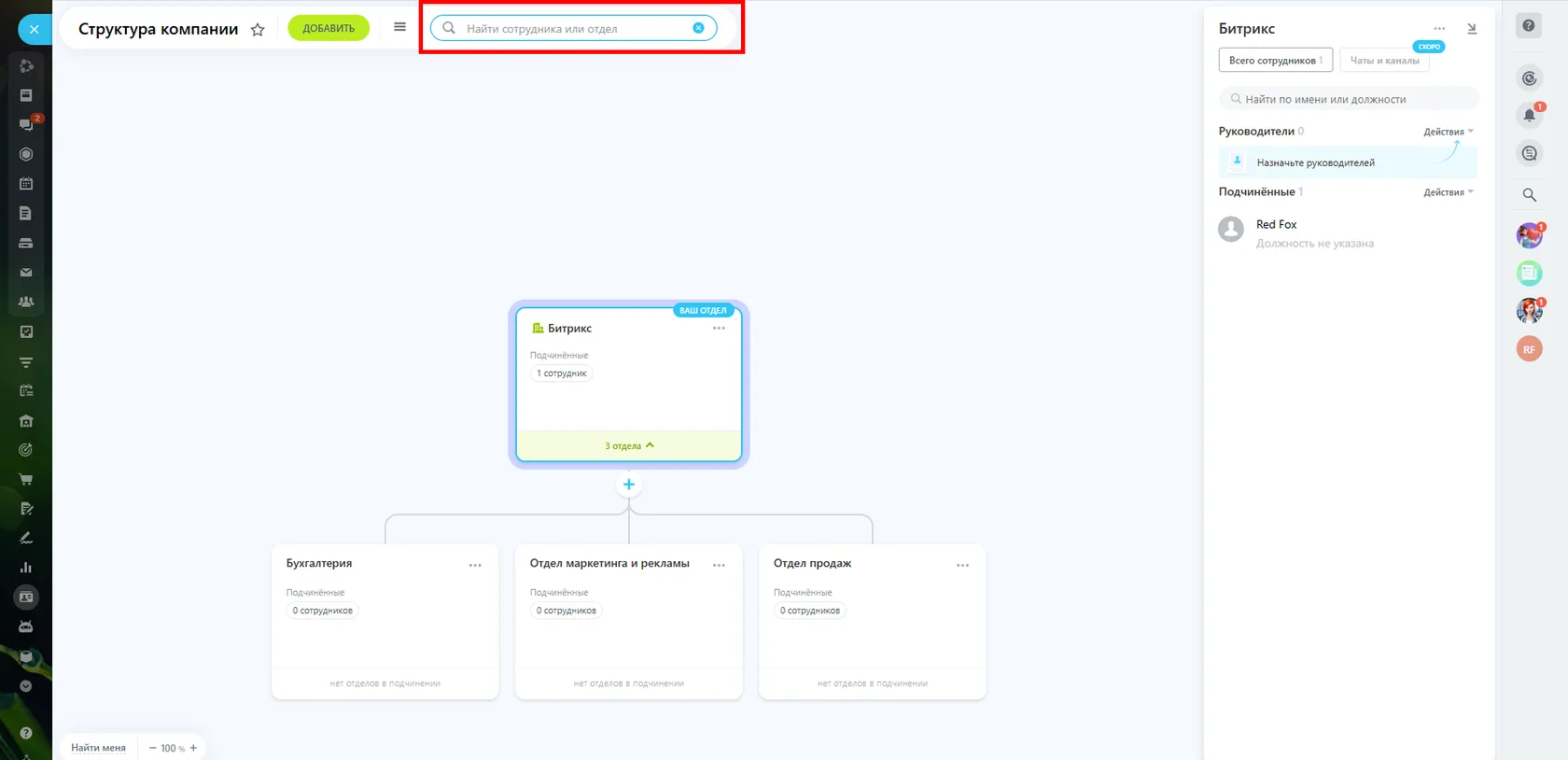Open the three-dot menu on Бухгалтерия card
This screenshot has width=1568, height=760.
475,565
